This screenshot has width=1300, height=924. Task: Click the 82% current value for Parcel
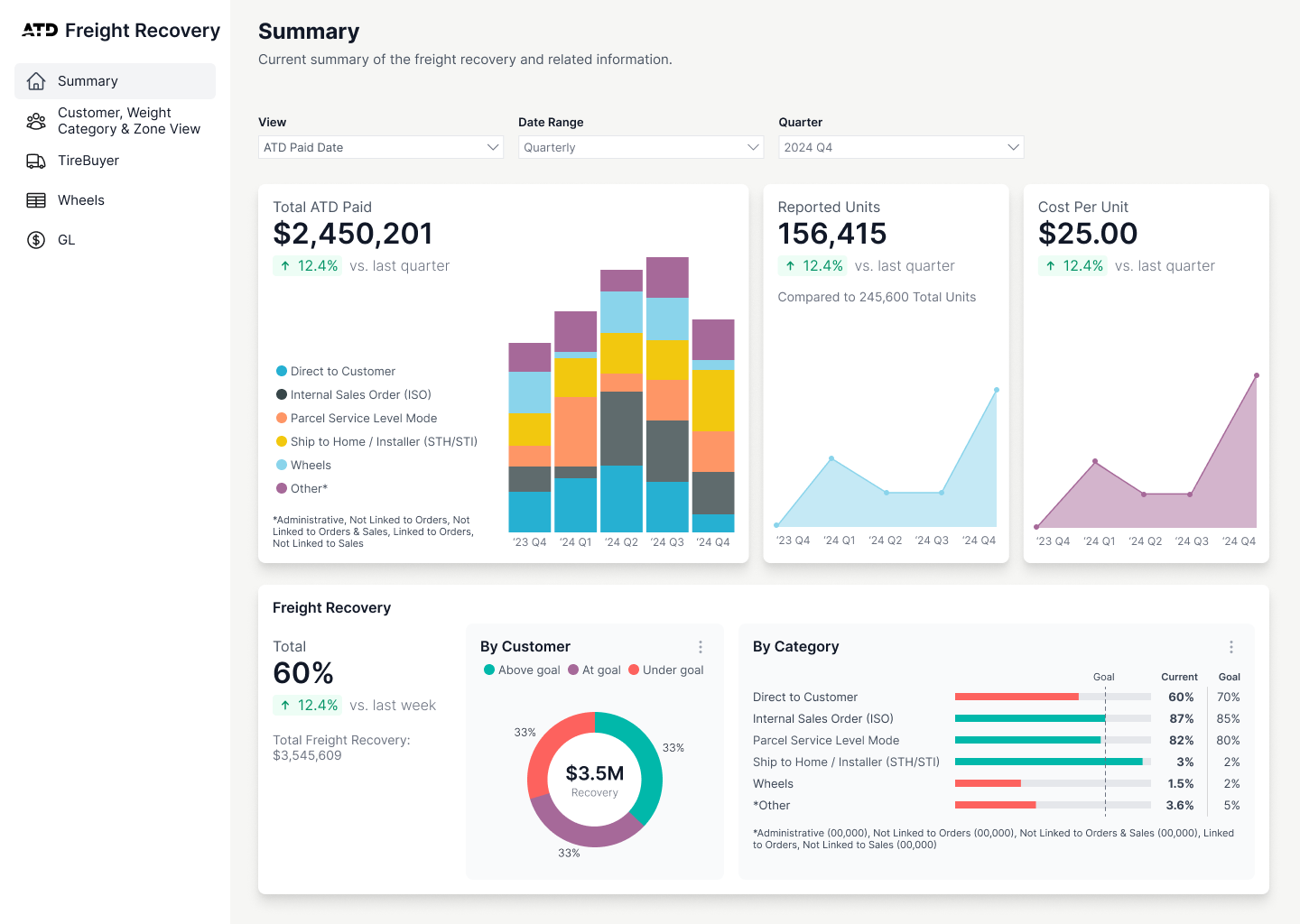coord(1182,740)
